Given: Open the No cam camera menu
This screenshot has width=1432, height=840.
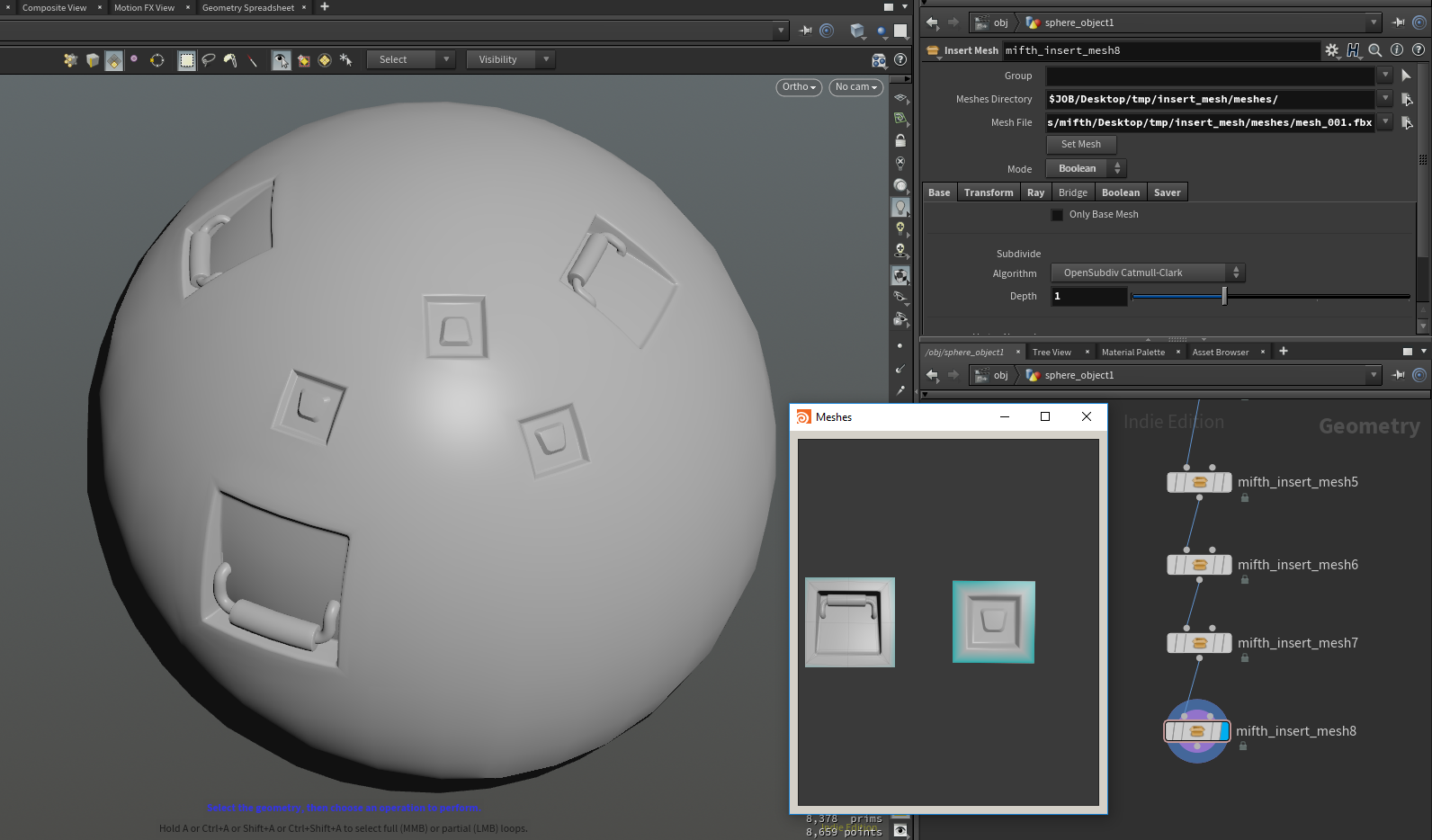Looking at the screenshot, I should click(855, 87).
